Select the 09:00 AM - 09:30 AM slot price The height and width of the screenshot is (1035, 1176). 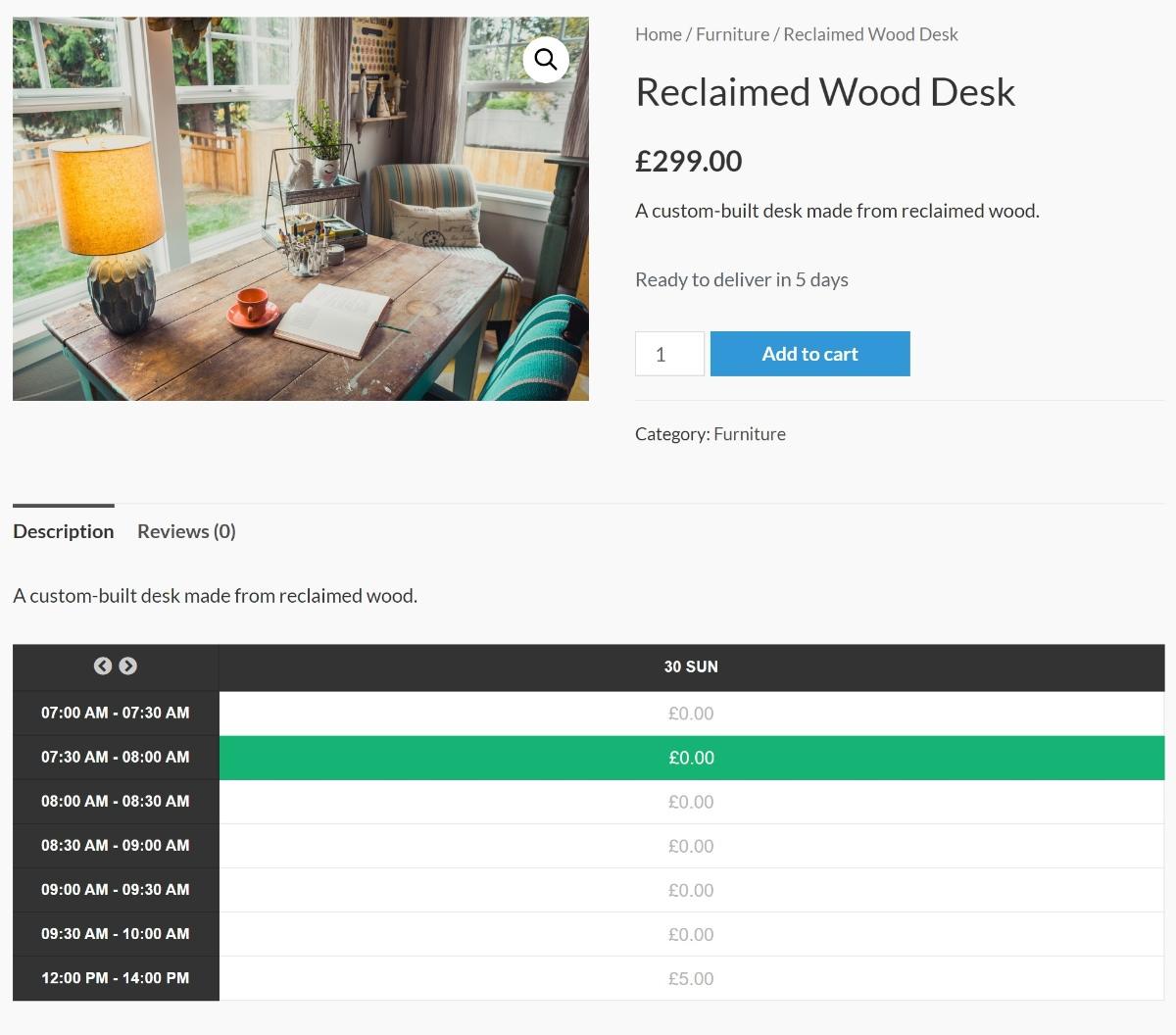[x=691, y=890]
